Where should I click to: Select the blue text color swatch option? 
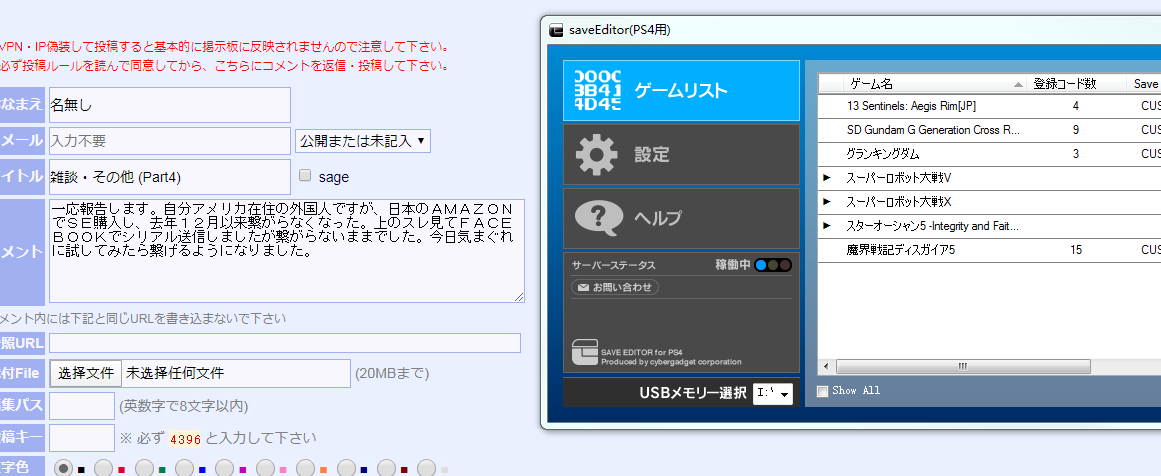tap(184, 467)
